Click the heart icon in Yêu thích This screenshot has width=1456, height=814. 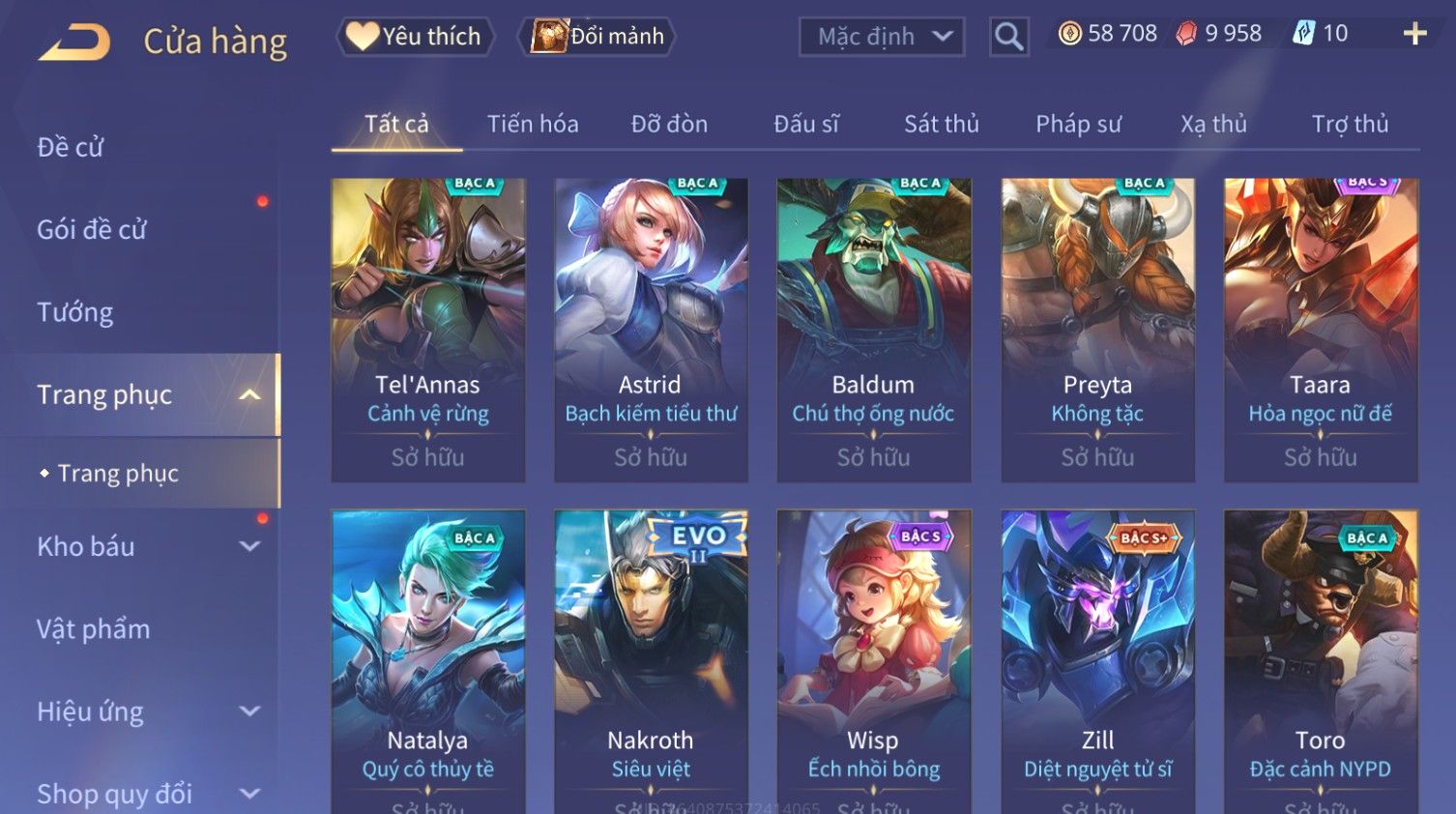362,37
